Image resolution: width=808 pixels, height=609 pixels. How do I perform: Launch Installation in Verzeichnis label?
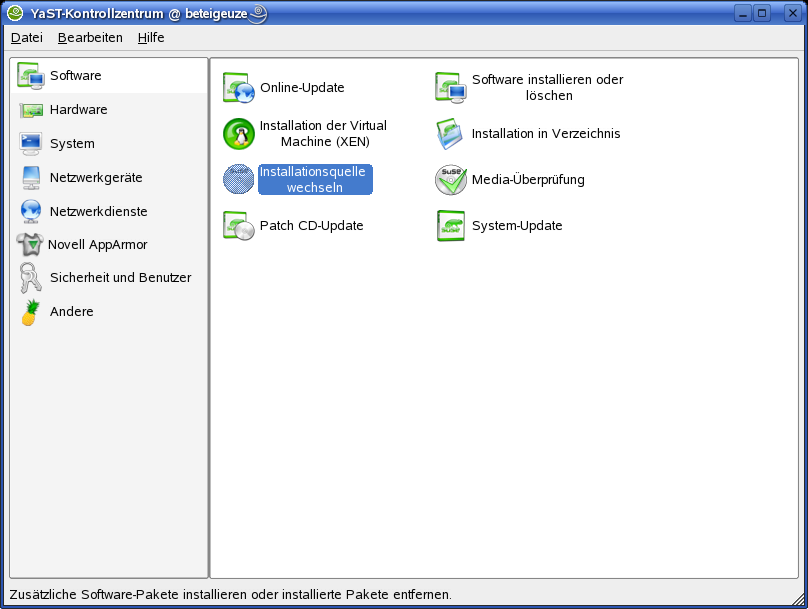546,134
